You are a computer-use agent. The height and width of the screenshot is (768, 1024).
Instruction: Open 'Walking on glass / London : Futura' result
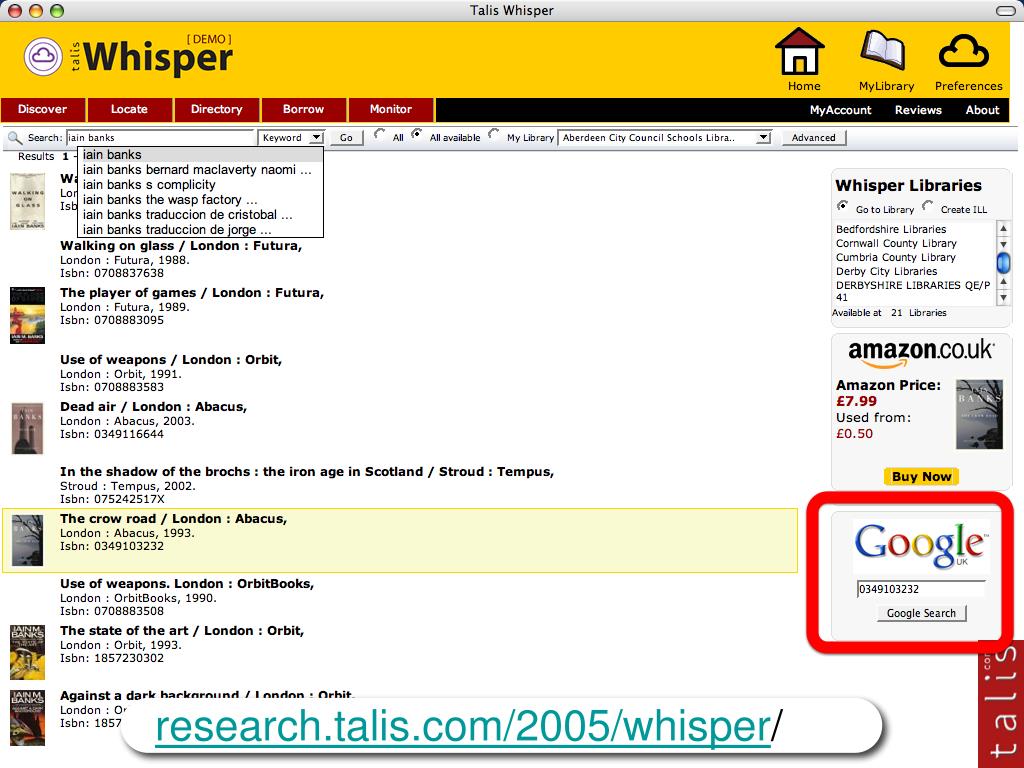coord(181,246)
